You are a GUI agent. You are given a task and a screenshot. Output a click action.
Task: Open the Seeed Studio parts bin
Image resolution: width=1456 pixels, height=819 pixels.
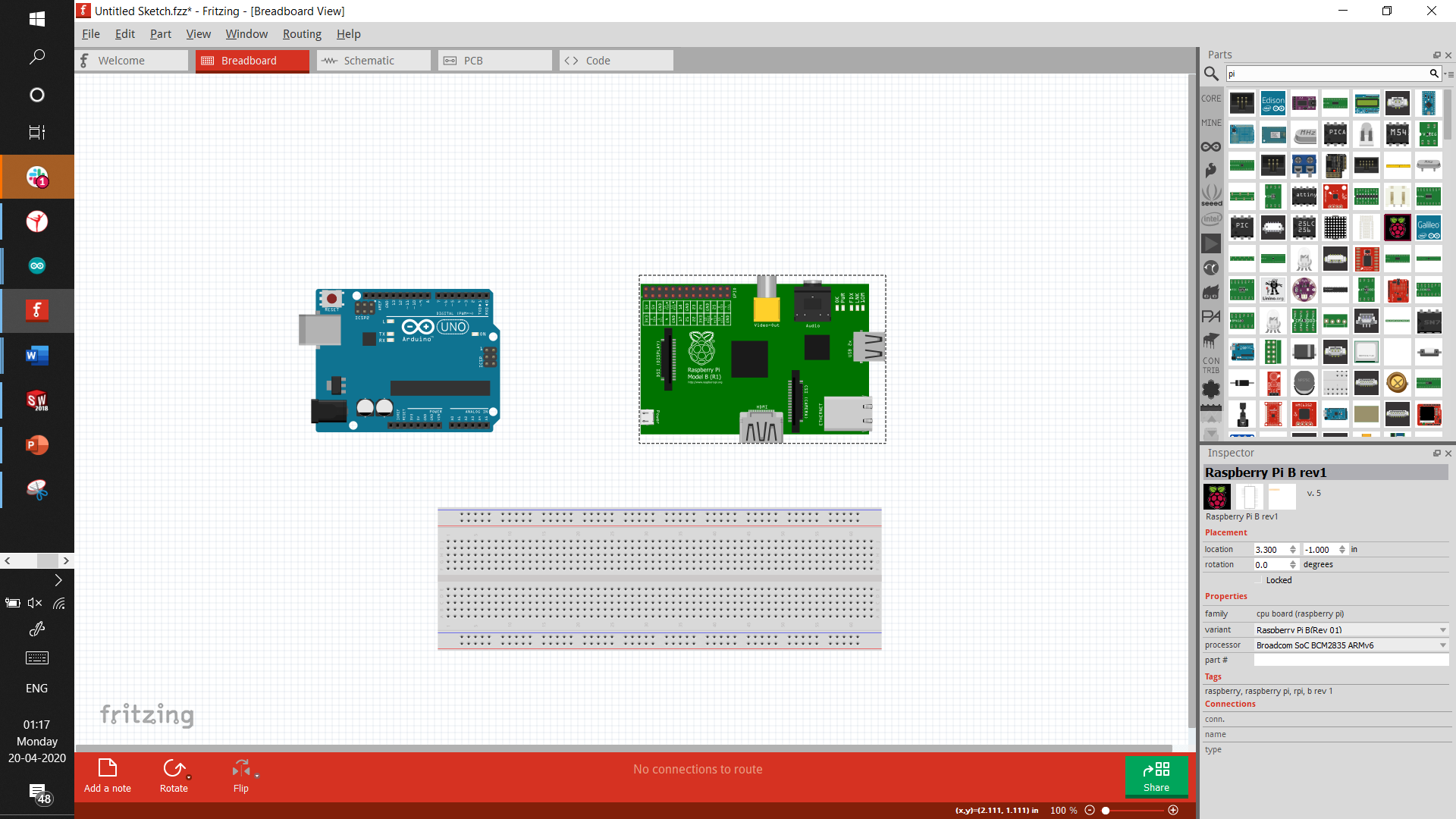1211,195
